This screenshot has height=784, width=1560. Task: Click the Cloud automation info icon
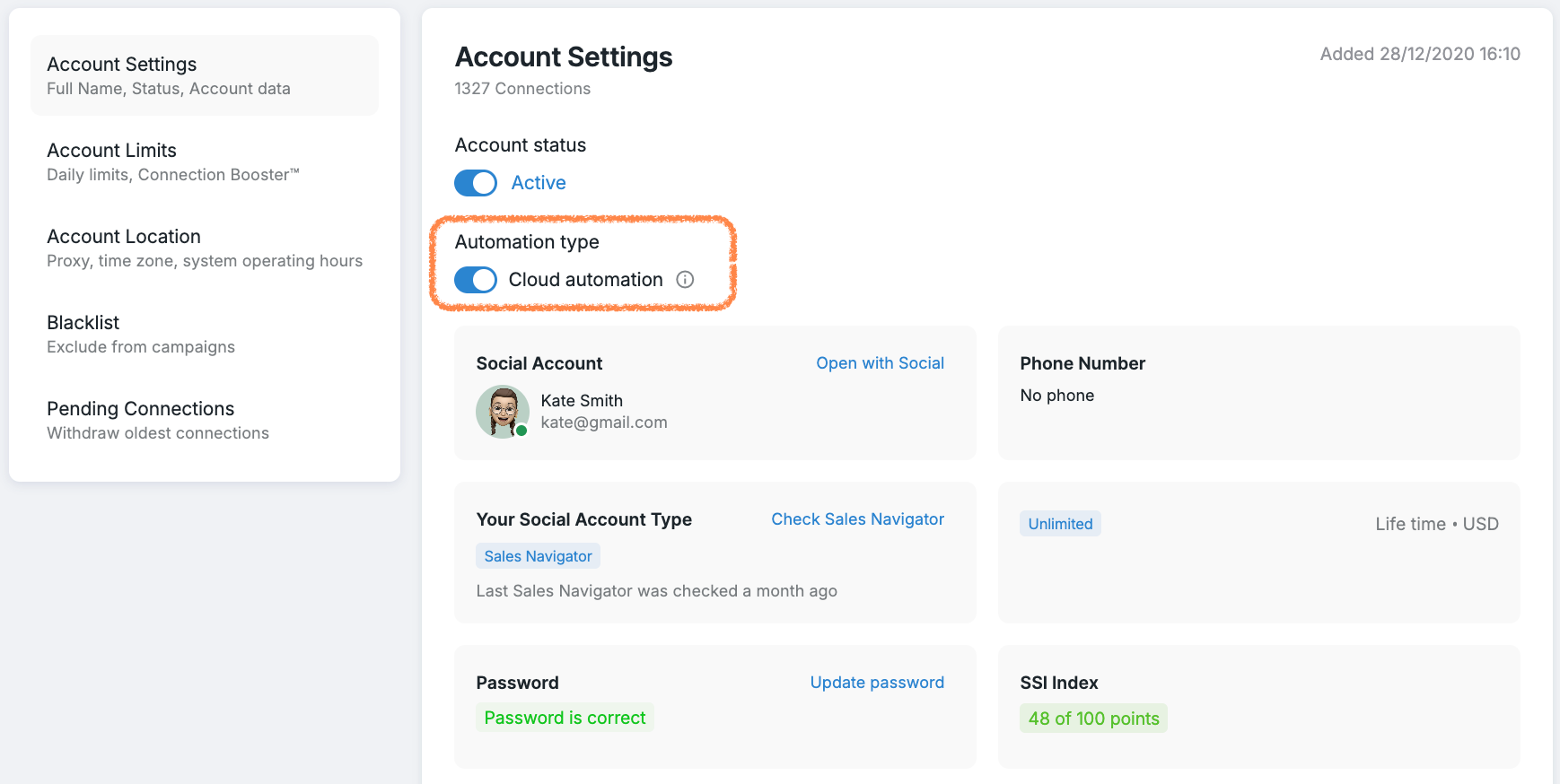click(x=685, y=280)
